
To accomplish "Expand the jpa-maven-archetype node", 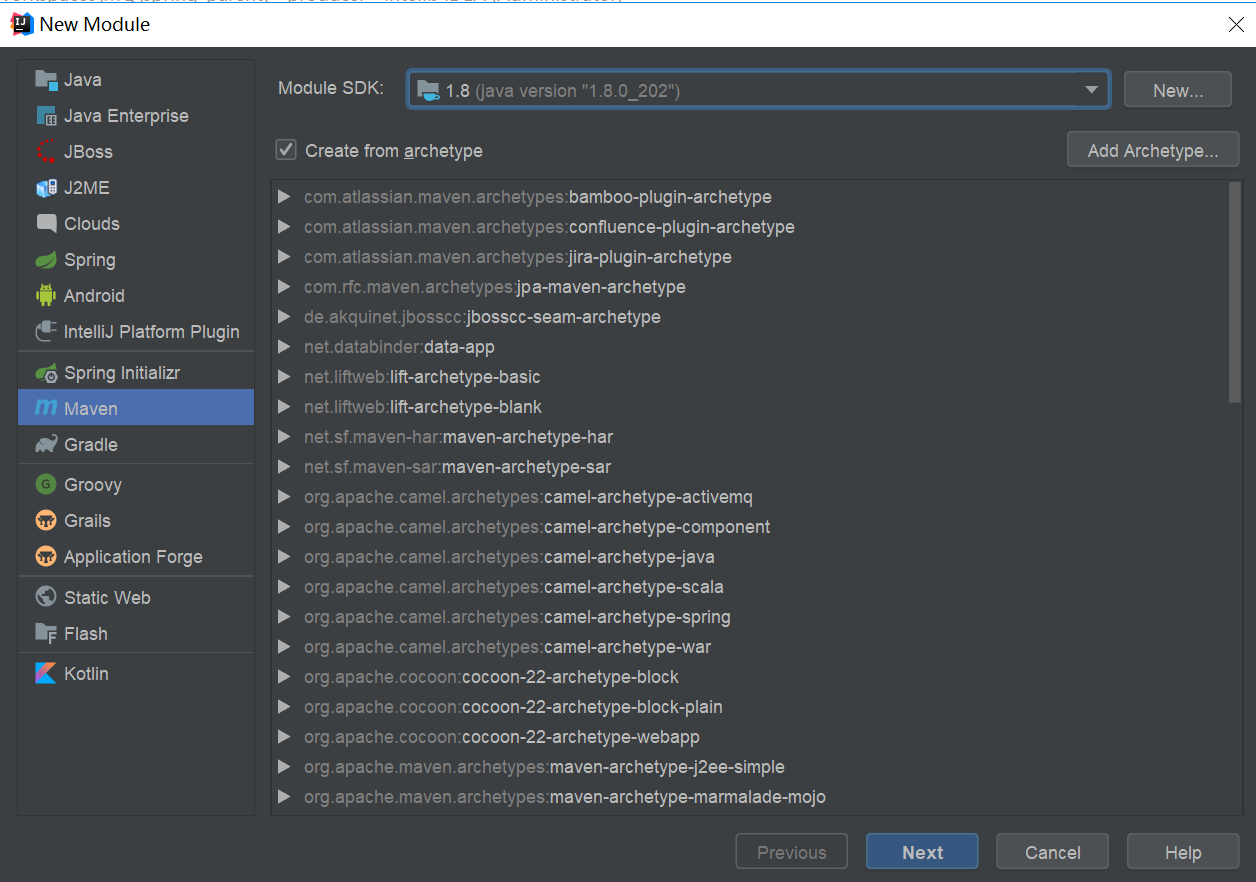I will tap(284, 287).
